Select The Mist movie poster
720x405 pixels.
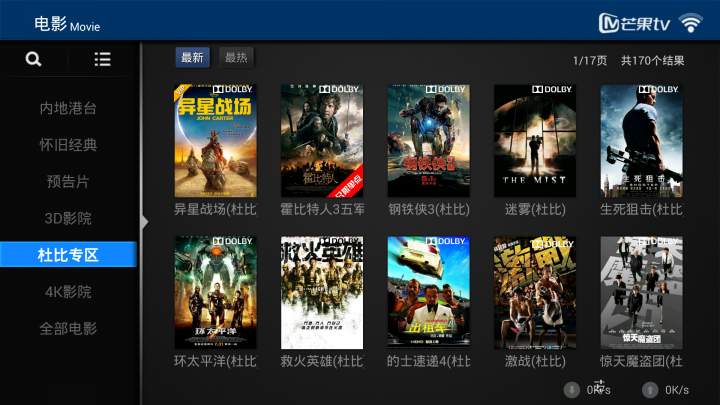[x=535, y=141]
